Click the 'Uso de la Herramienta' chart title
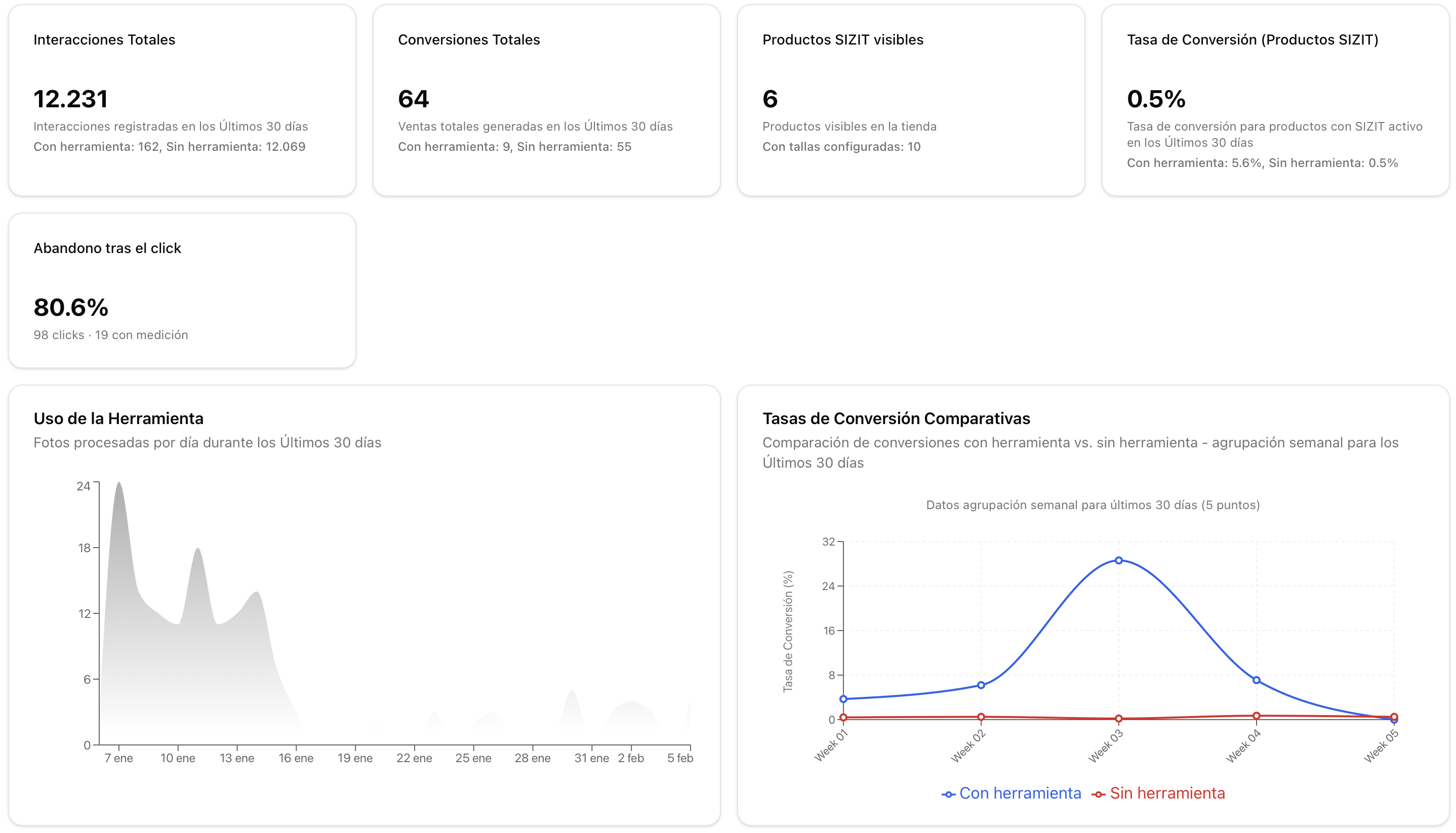The width and height of the screenshot is (1456, 833). click(x=118, y=418)
